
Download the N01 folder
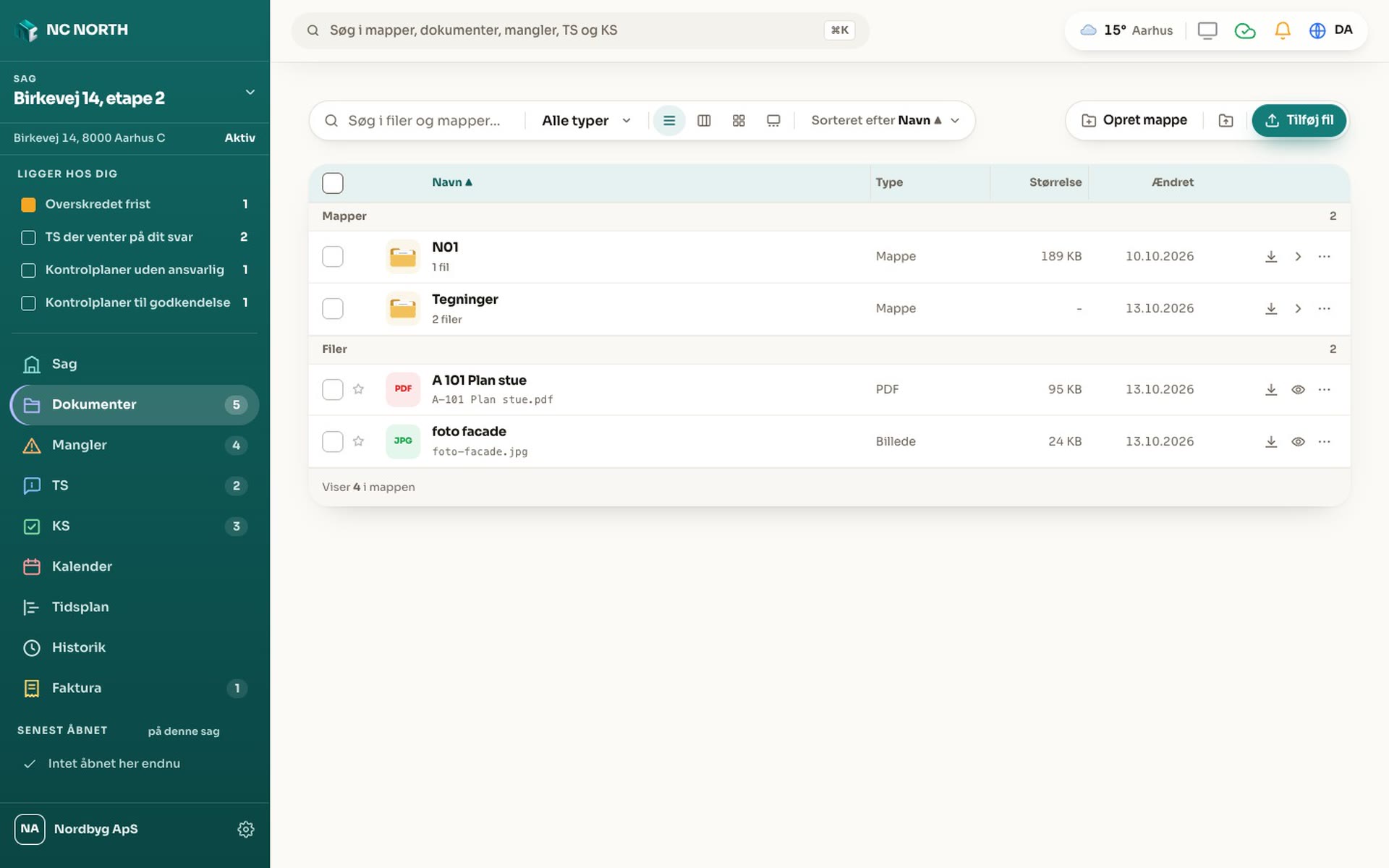pos(1271,257)
